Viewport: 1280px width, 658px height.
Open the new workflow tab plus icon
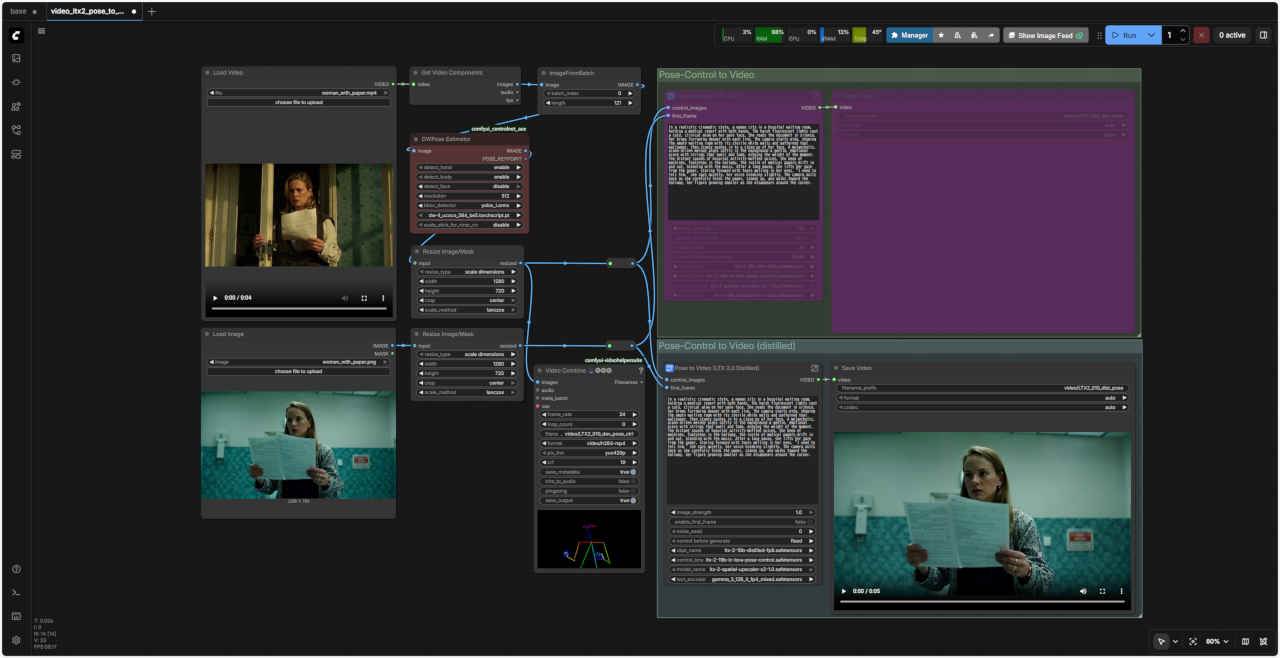[151, 12]
